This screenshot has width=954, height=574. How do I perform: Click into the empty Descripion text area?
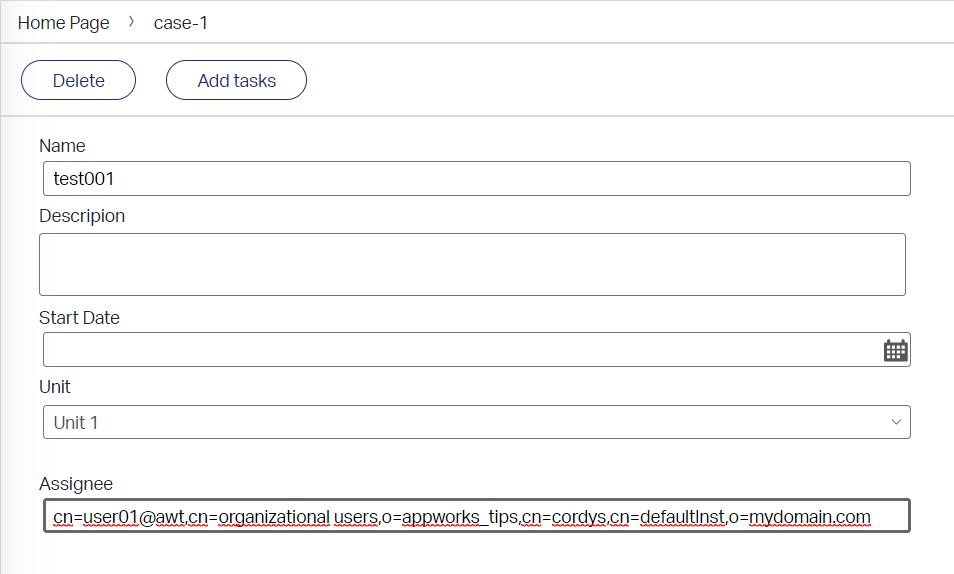click(x=472, y=265)
